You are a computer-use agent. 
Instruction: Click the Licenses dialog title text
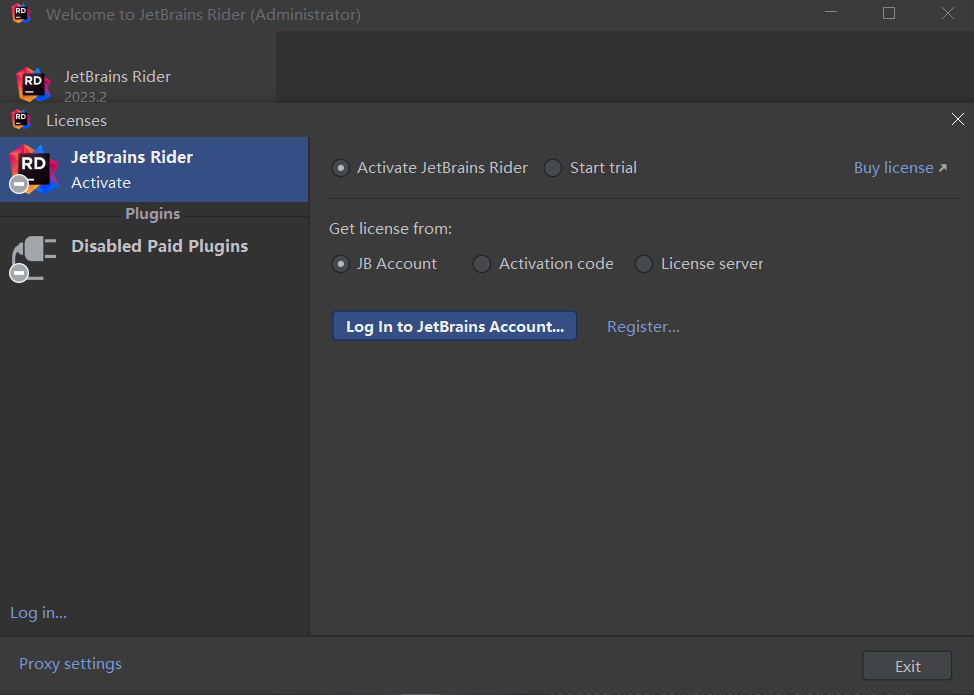(76, 120)
